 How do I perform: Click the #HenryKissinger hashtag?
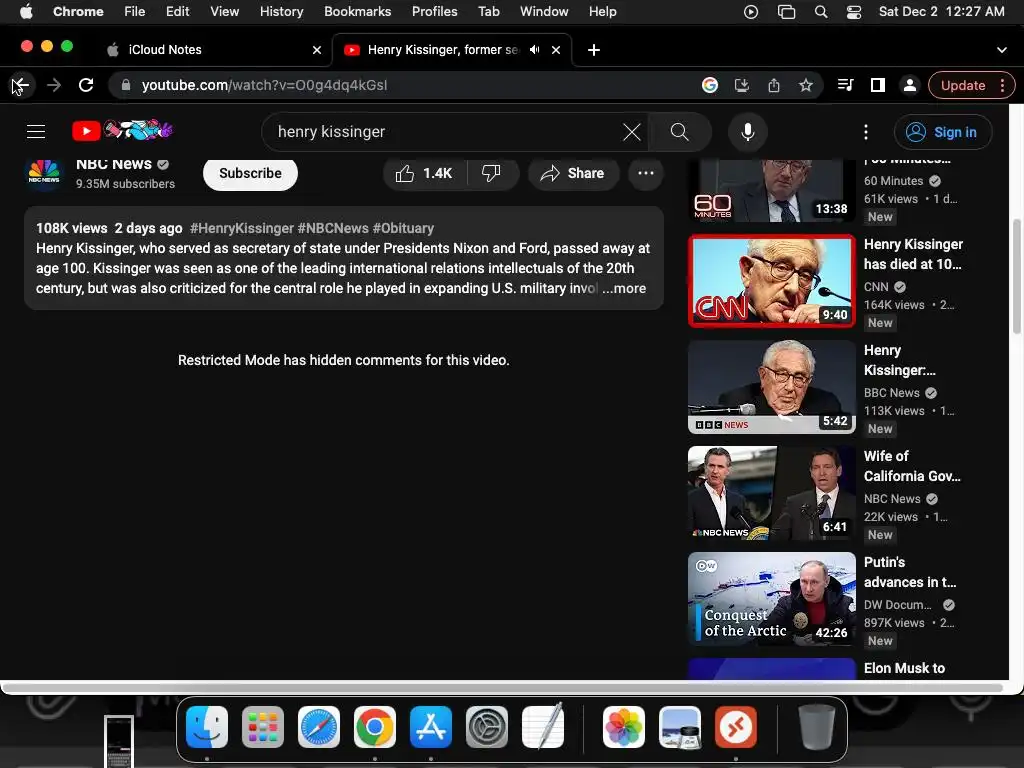coord(242,229)
